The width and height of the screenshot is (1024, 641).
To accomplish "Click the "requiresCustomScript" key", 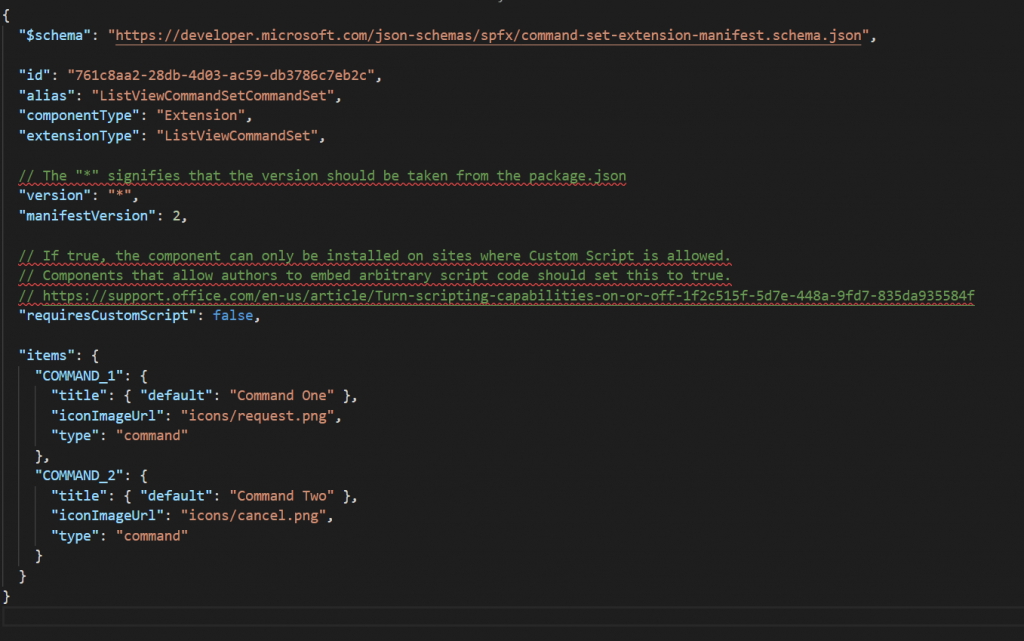I will click(107, 315).
